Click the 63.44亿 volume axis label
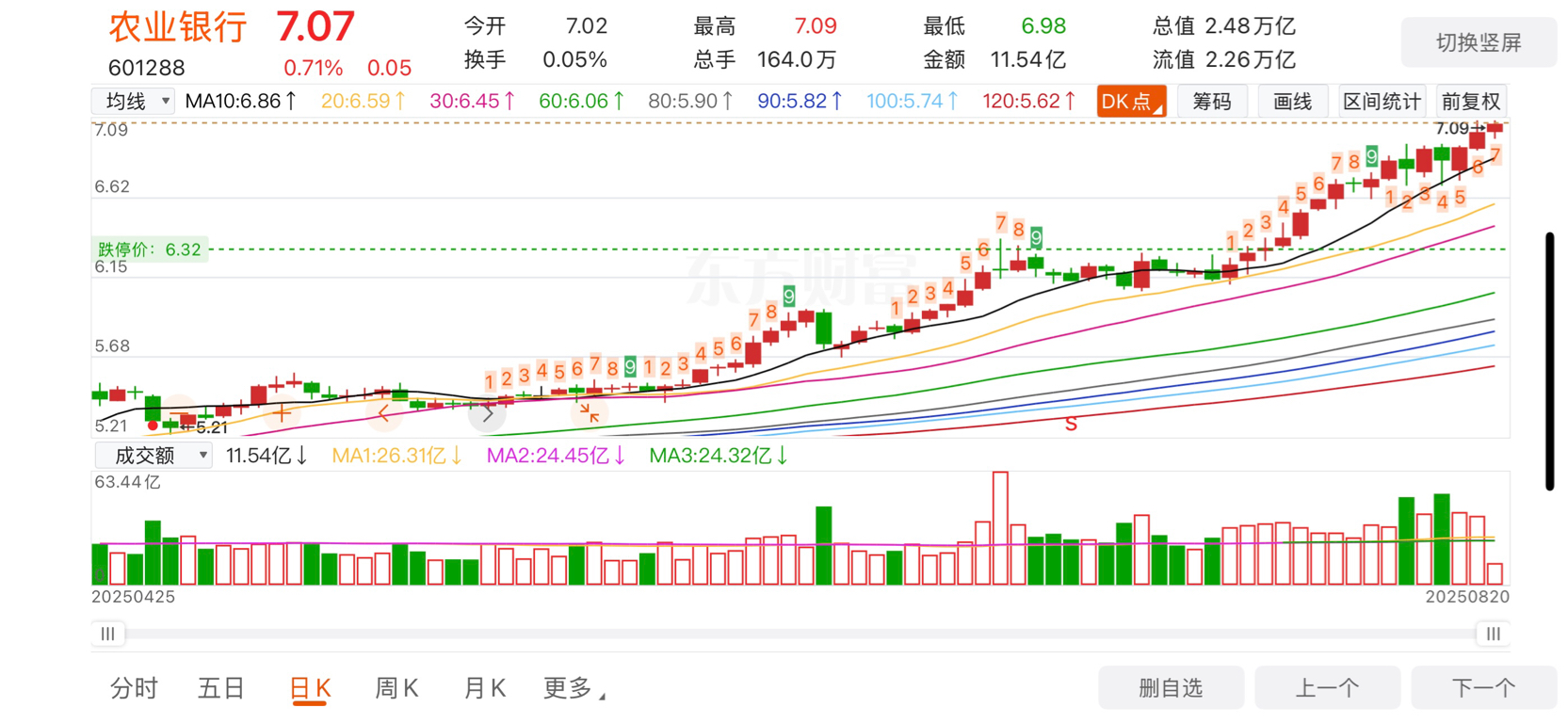 tap(127, 482)
